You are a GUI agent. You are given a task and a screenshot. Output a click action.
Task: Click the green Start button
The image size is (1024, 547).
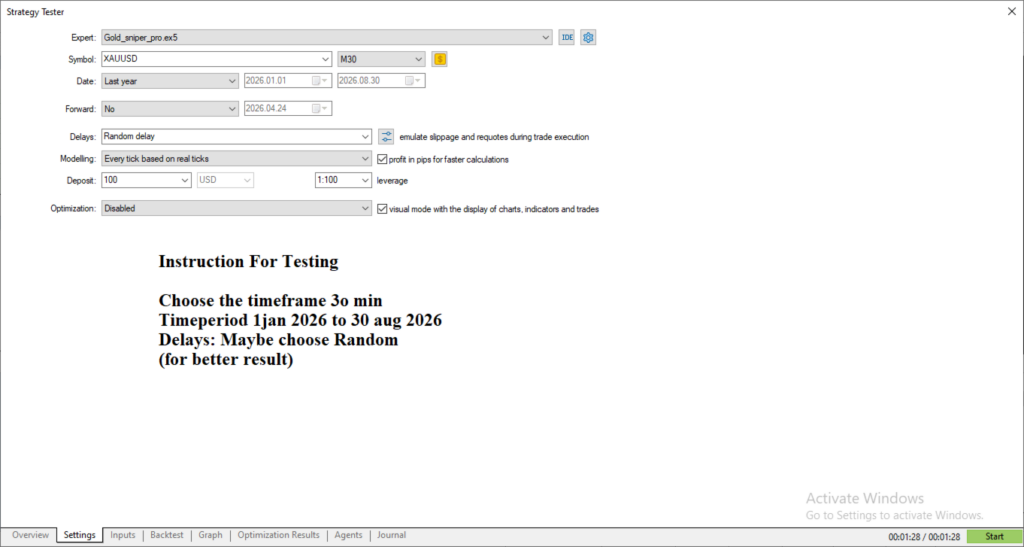coord(995,537)
